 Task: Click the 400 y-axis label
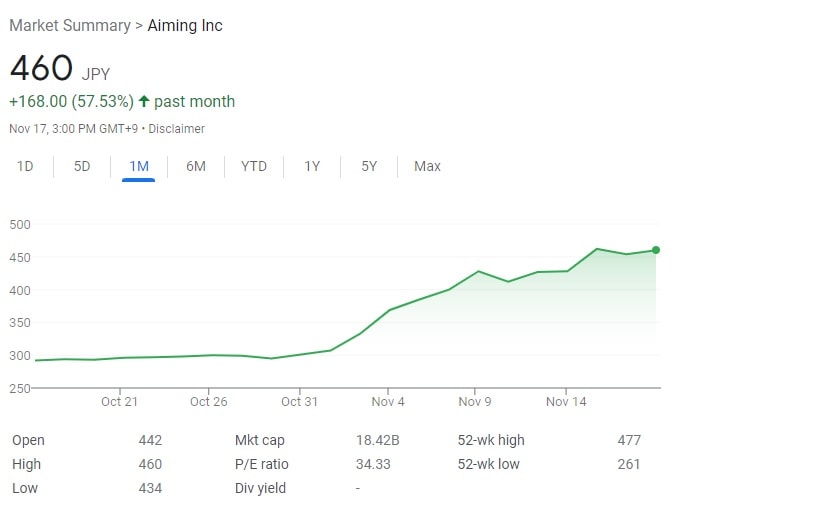click(20, 290)
